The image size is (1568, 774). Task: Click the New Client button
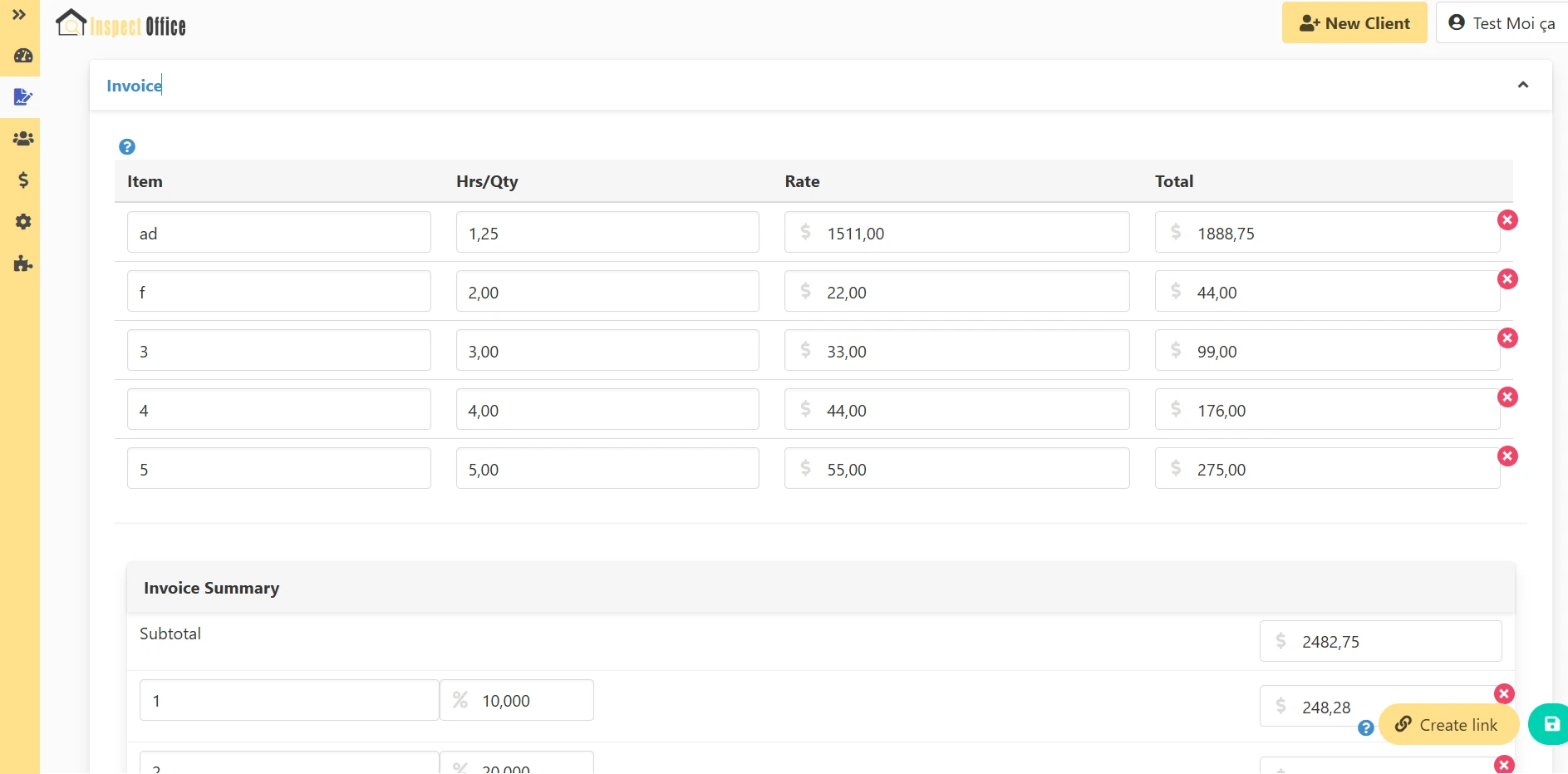point(1354,23)
